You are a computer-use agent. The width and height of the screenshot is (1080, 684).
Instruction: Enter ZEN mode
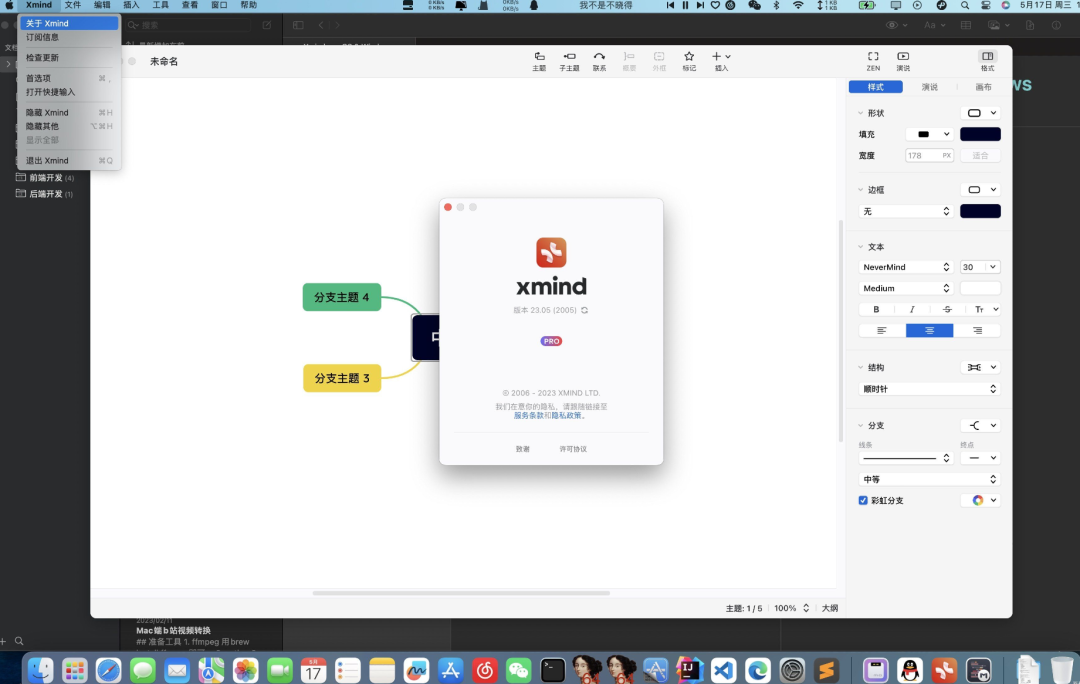[873, 61]
